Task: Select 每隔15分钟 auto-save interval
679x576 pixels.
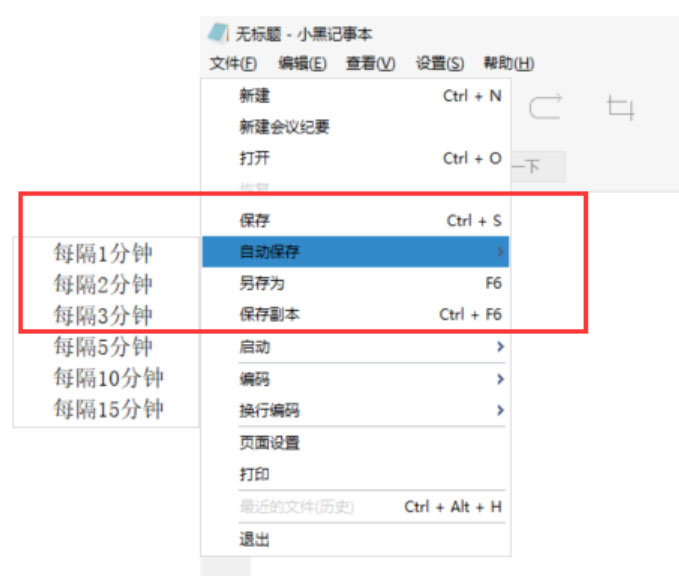Action: coord(106,409)
